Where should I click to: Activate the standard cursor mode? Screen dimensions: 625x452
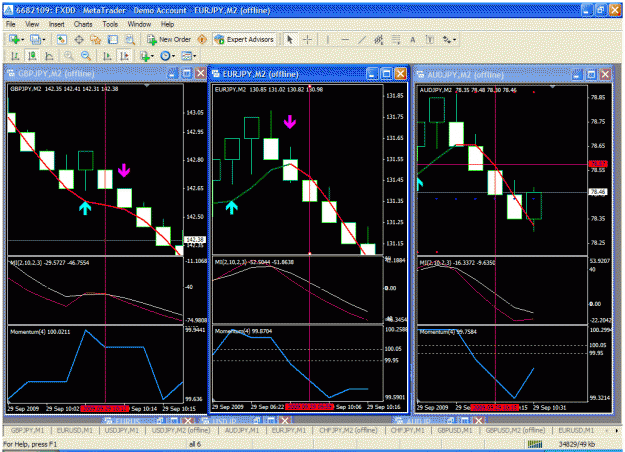(290, 39)
